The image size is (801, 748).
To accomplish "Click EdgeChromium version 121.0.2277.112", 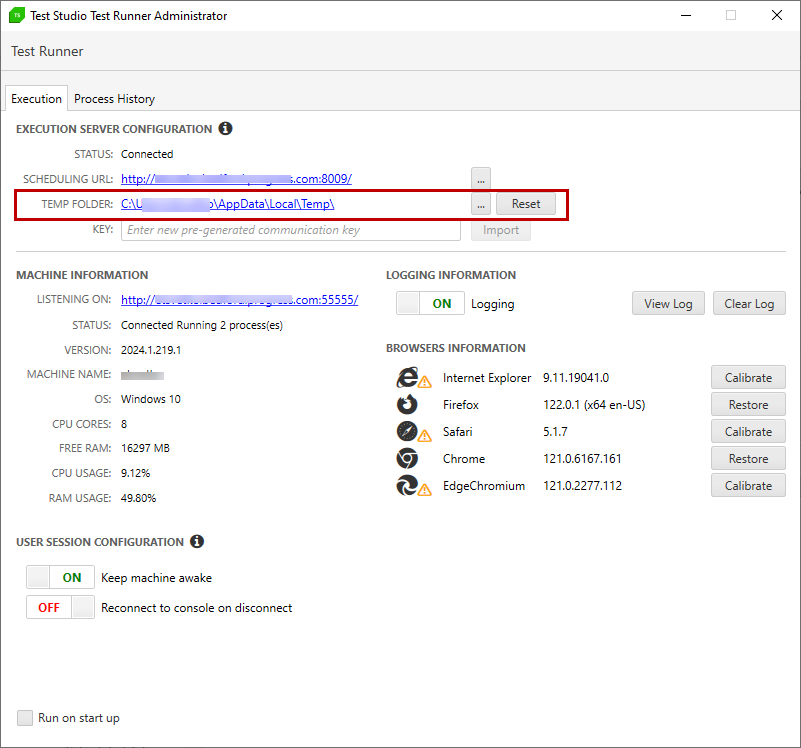I will 582,485.
